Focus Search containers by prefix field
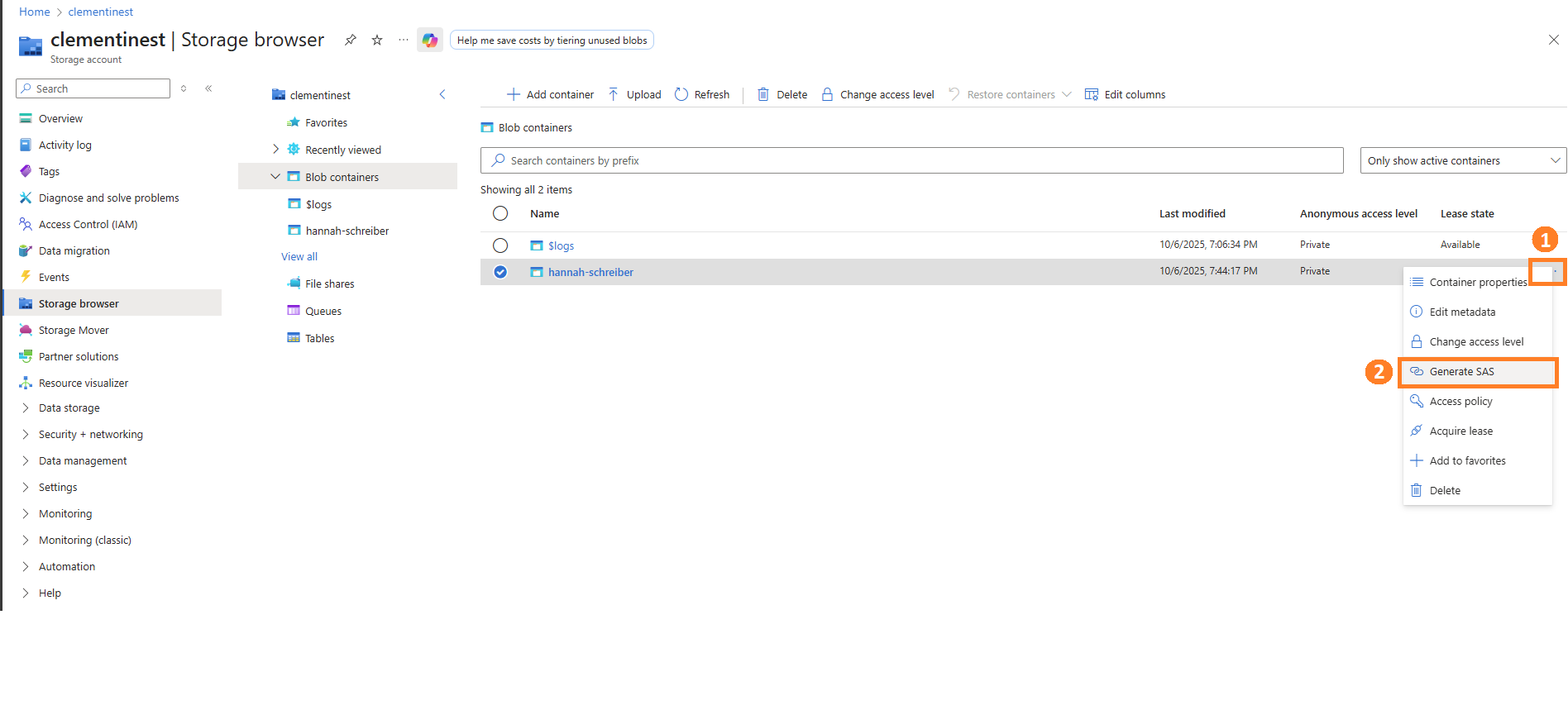 (x=911, y=160)
